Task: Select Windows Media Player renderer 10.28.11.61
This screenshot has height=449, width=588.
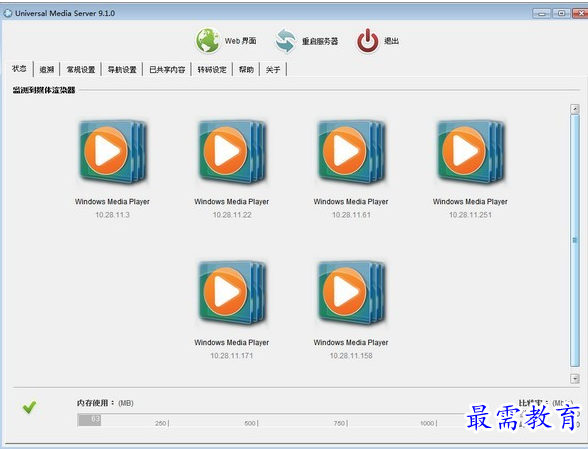Action: point(351,152)
